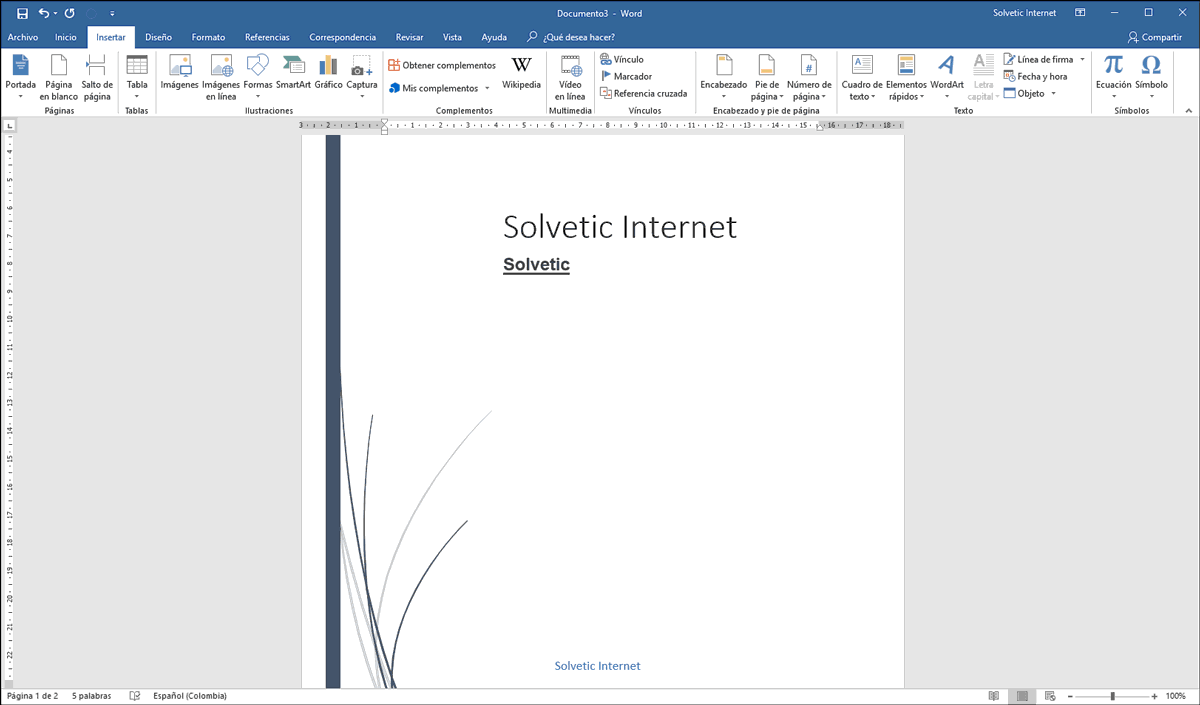Open the Símbolo menu
Viewport: 1200px width, 705px height.
coord(1151,78)
